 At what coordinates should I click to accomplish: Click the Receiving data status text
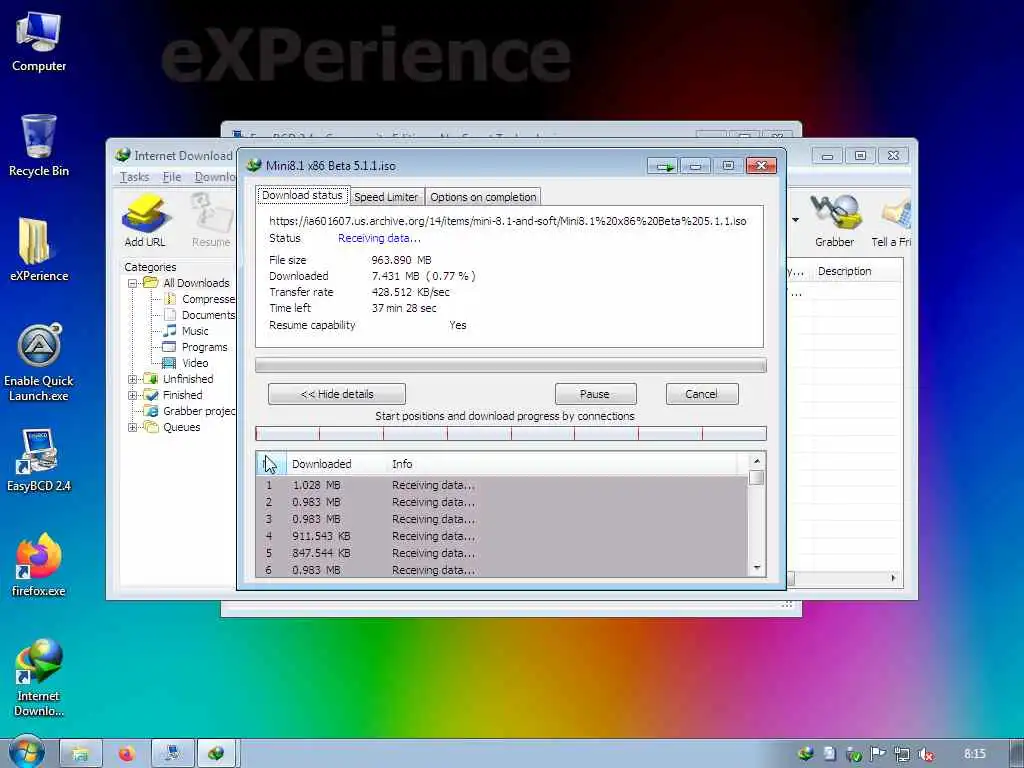[379, 238]
